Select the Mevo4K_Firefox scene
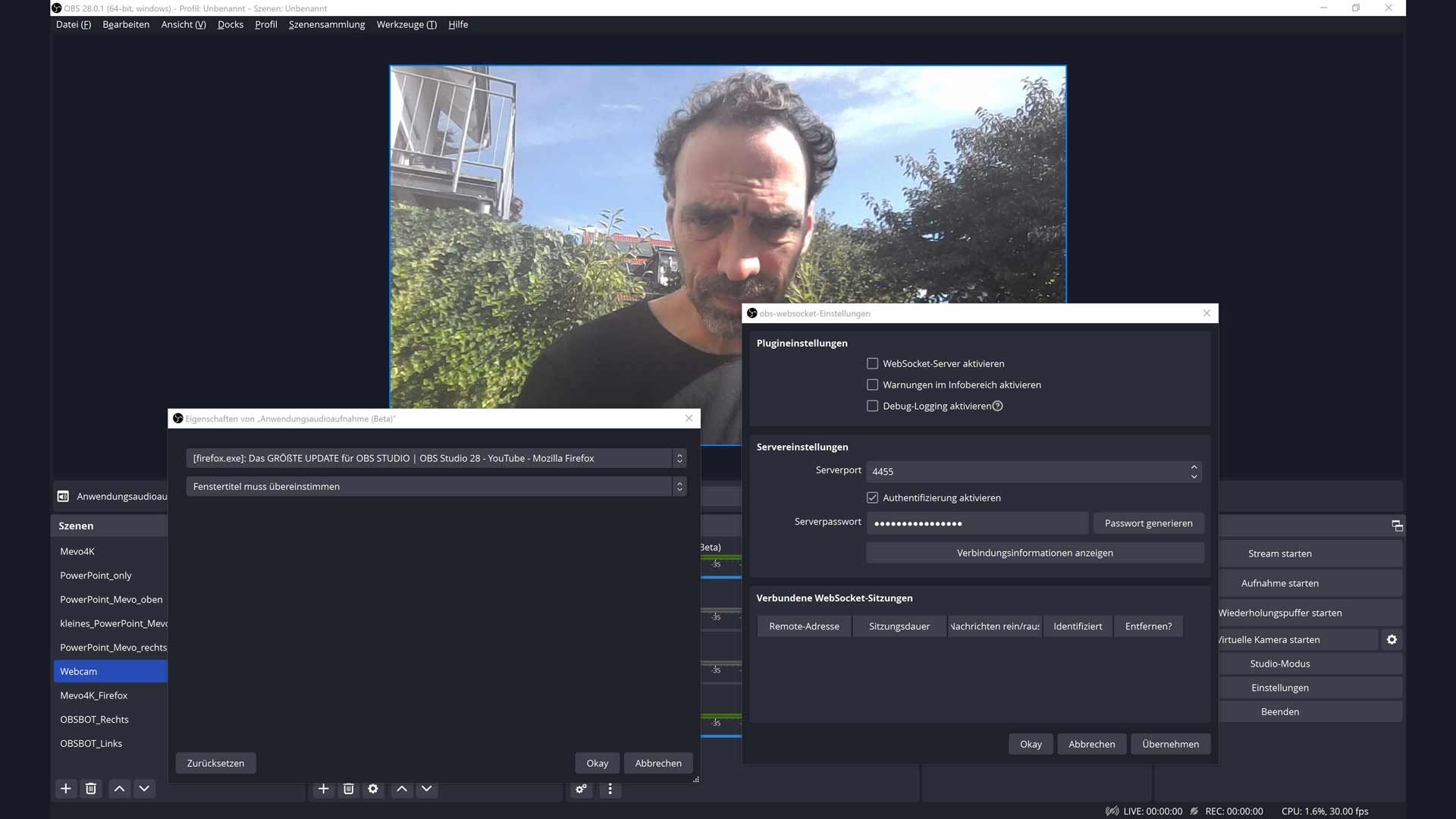Image resolution: width=1456 pixels, height=819 pixels. pyautogui.click(x=94, y=695)
